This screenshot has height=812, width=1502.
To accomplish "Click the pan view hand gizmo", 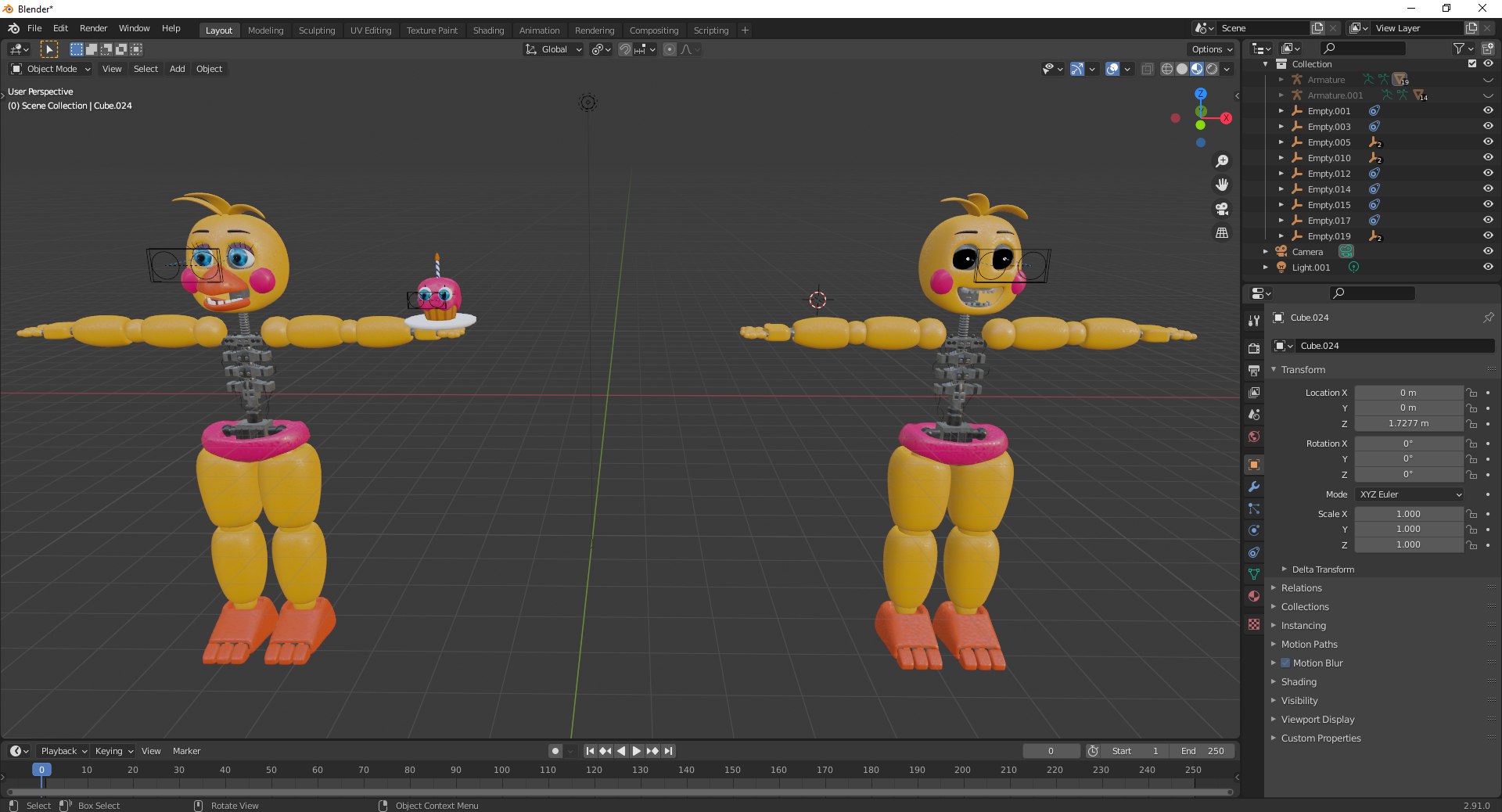I will (1222, 185).
